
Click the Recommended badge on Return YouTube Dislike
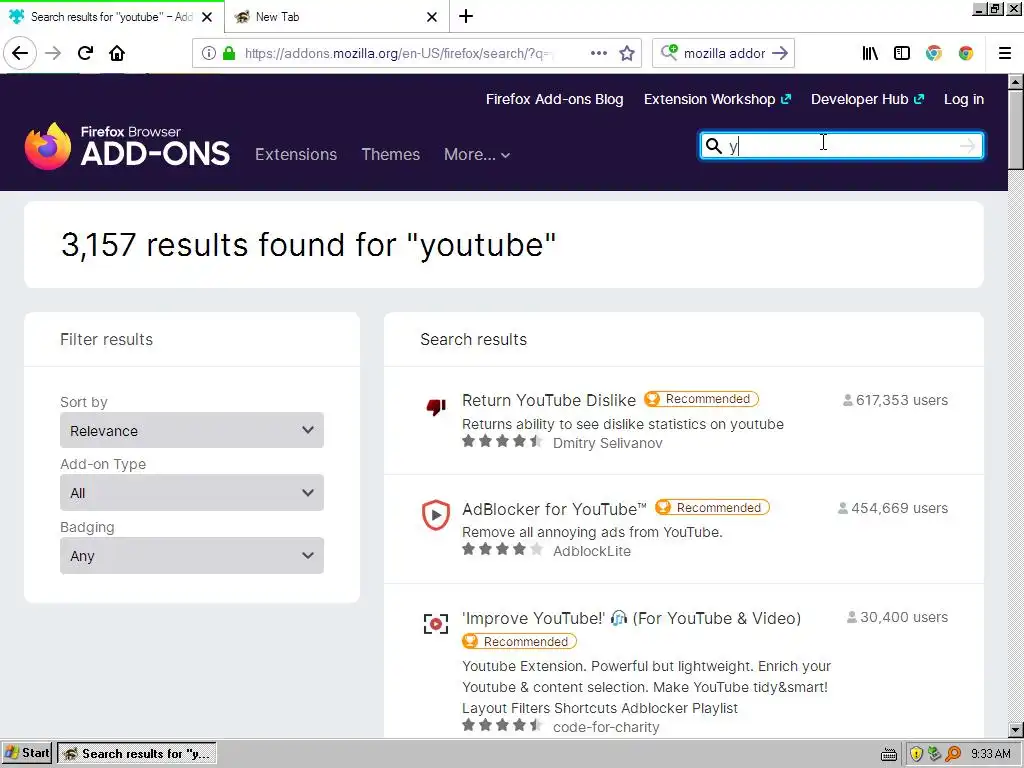[x=701, y=399]
